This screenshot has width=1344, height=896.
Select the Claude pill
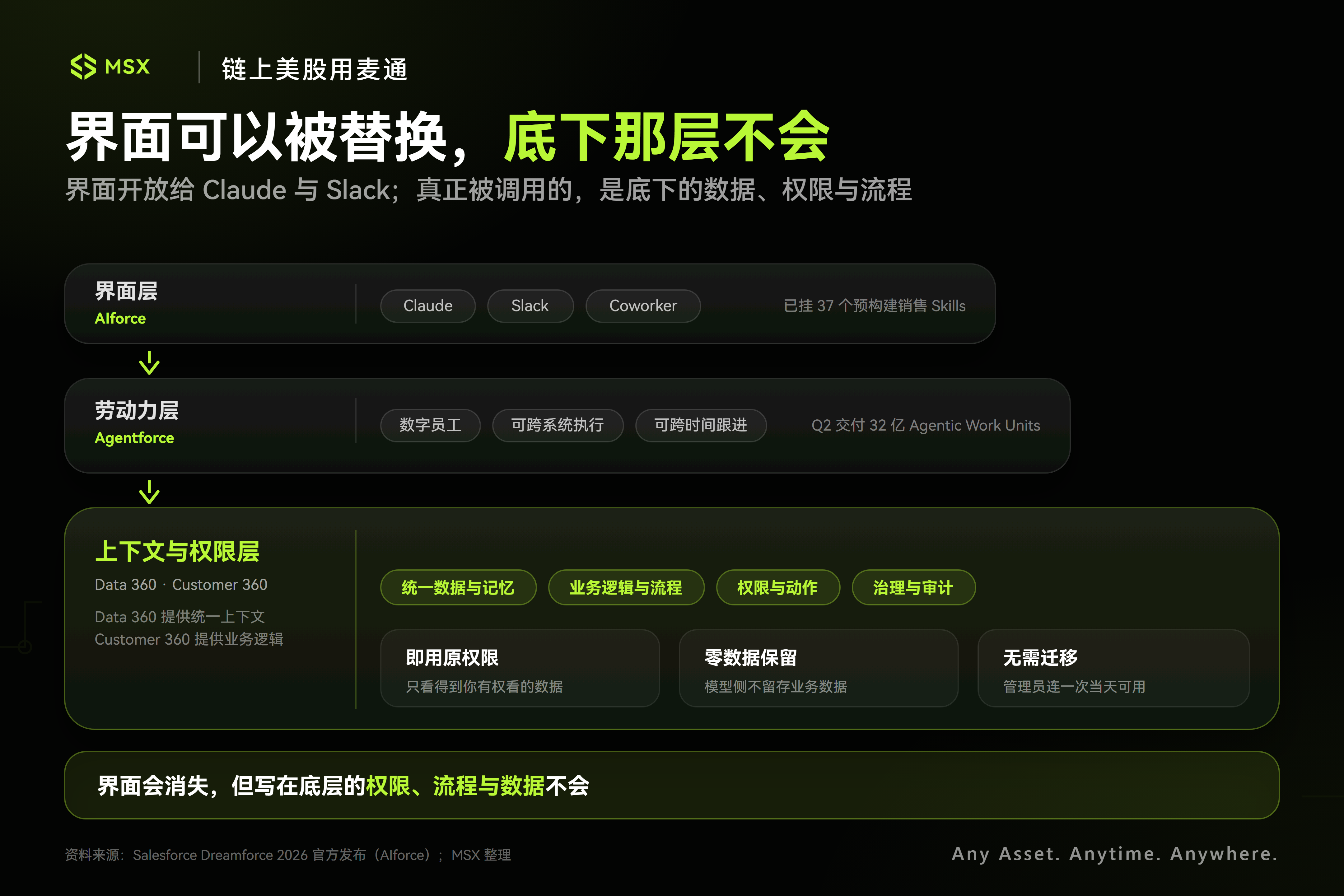click(427, 306)
